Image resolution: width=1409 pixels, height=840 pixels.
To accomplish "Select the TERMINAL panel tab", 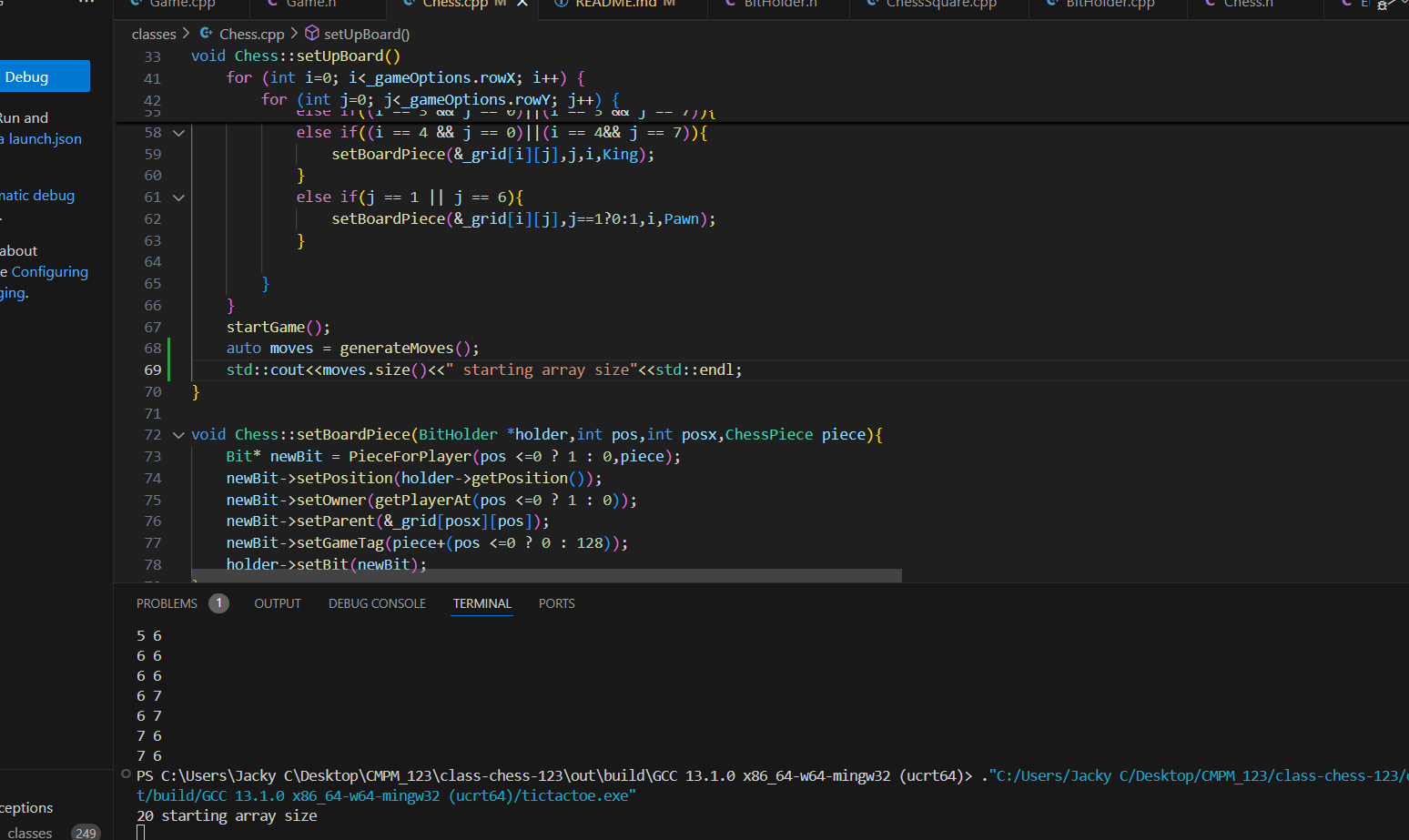I will click(482, 603).
